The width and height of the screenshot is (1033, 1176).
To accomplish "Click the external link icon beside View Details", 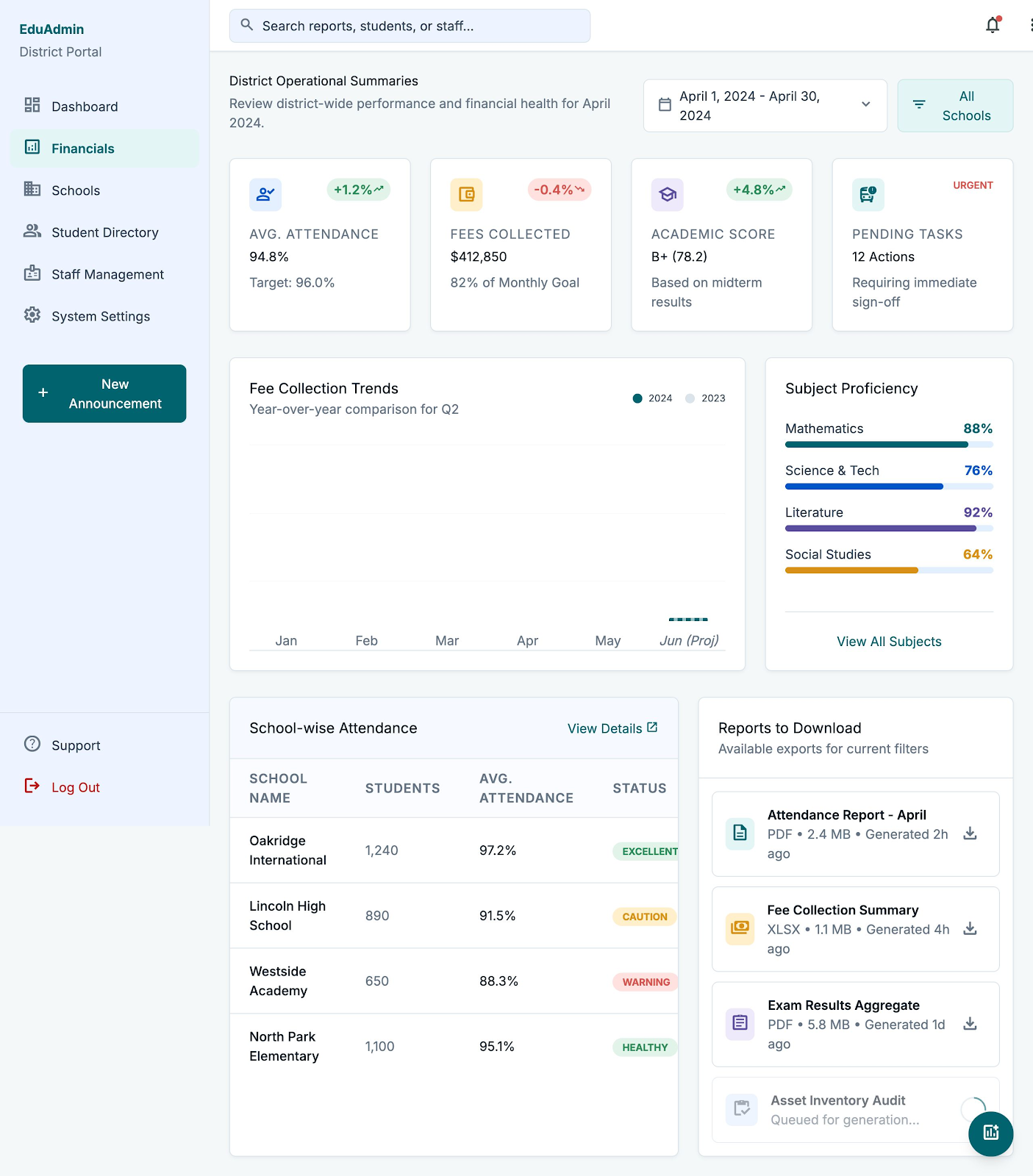I will point(652,728).
